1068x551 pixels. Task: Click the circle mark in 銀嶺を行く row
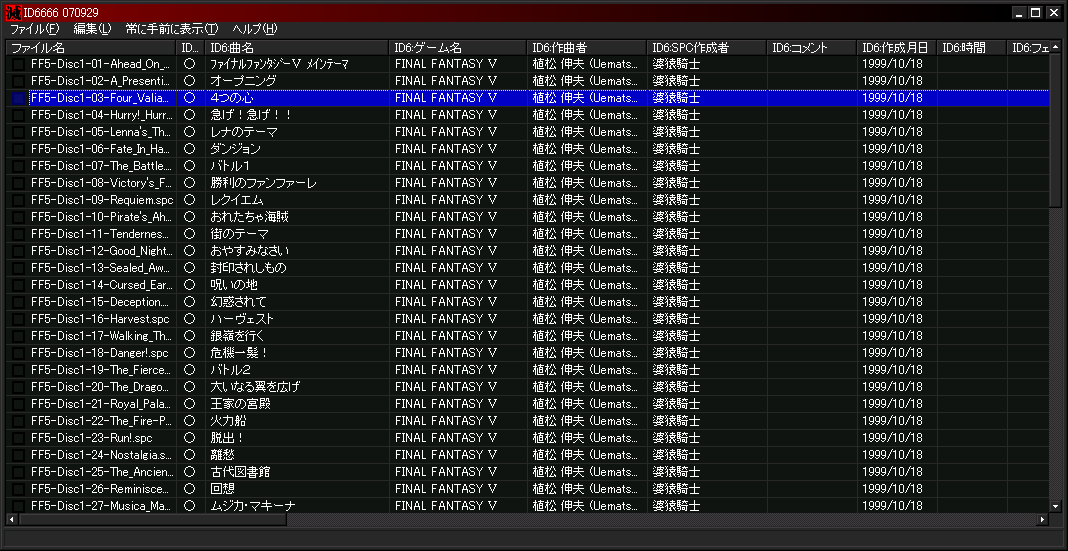[x=190, y=336]
